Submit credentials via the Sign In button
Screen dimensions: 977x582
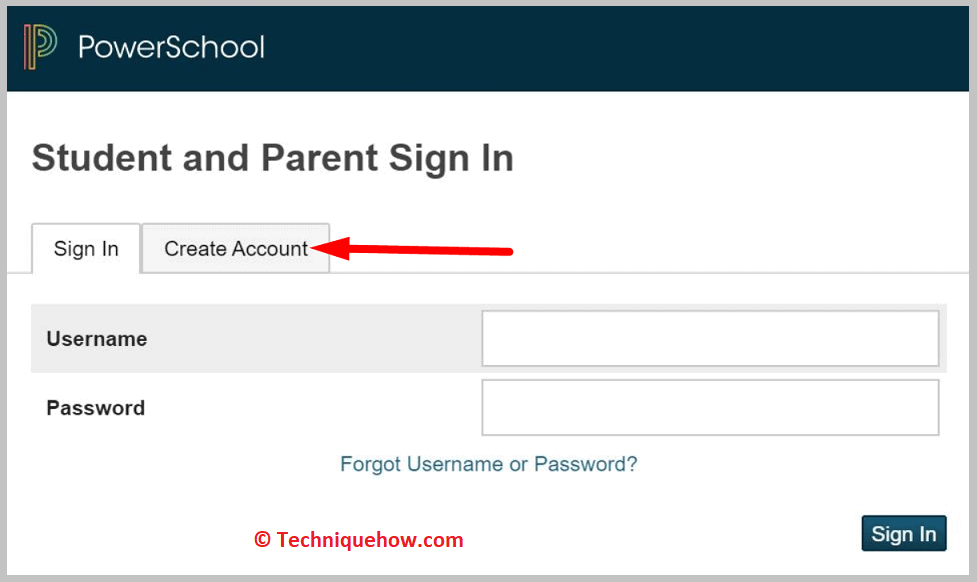(902, 533)
